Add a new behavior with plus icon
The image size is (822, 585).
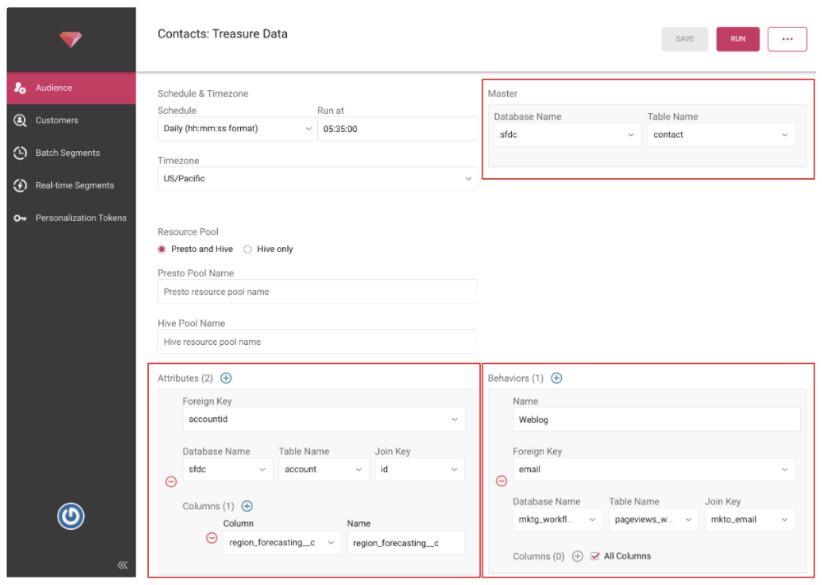[x=556, y=378]
